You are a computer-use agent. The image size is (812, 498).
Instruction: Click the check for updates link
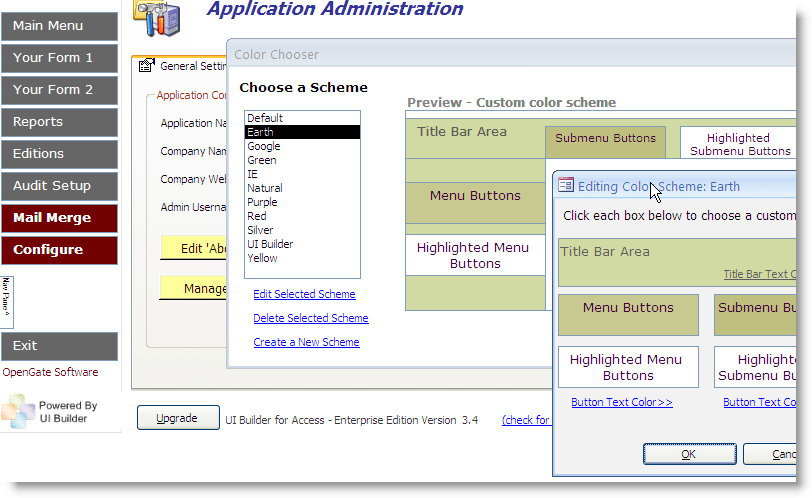point(526,420)
